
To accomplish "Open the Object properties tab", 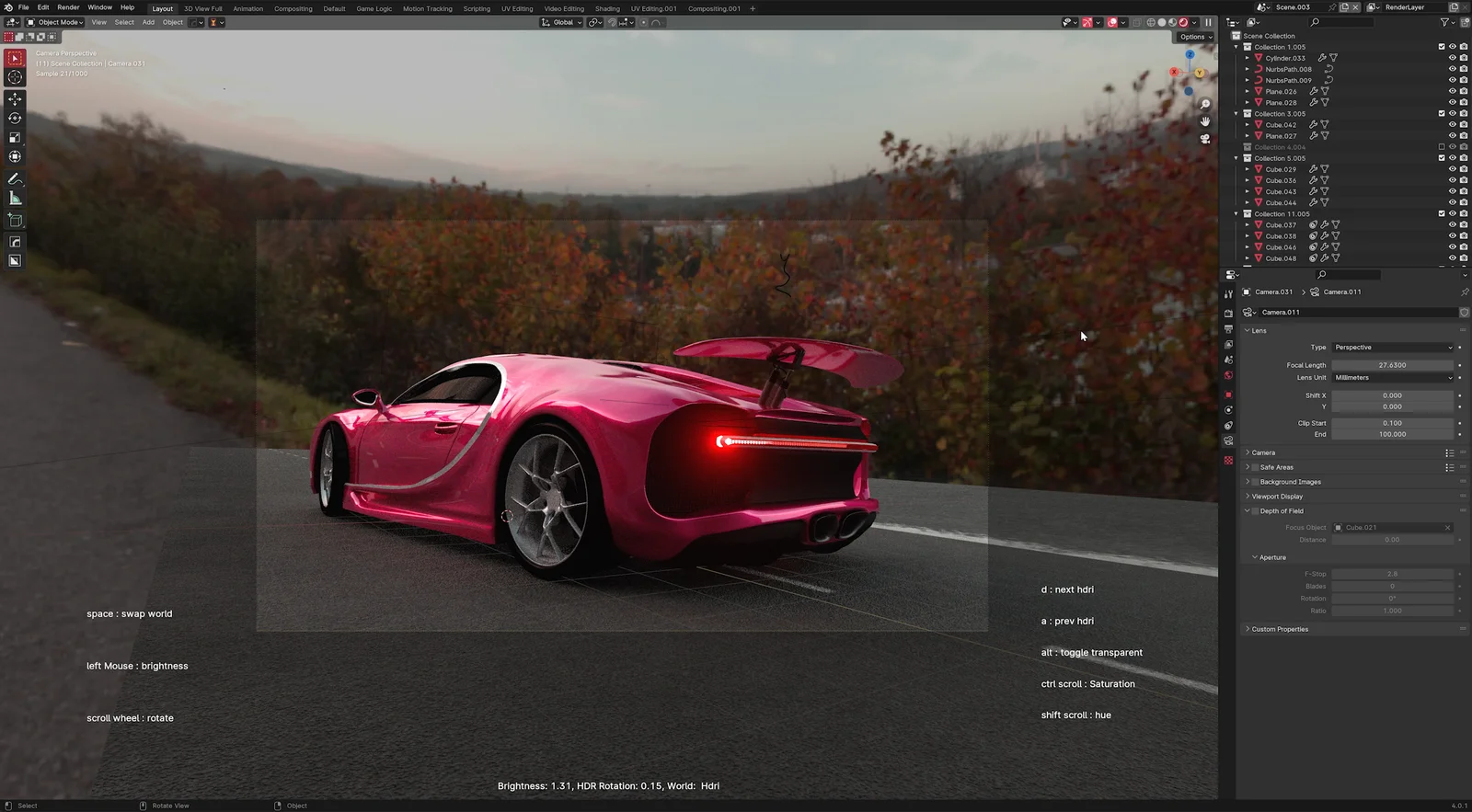I will (1228, 395).
